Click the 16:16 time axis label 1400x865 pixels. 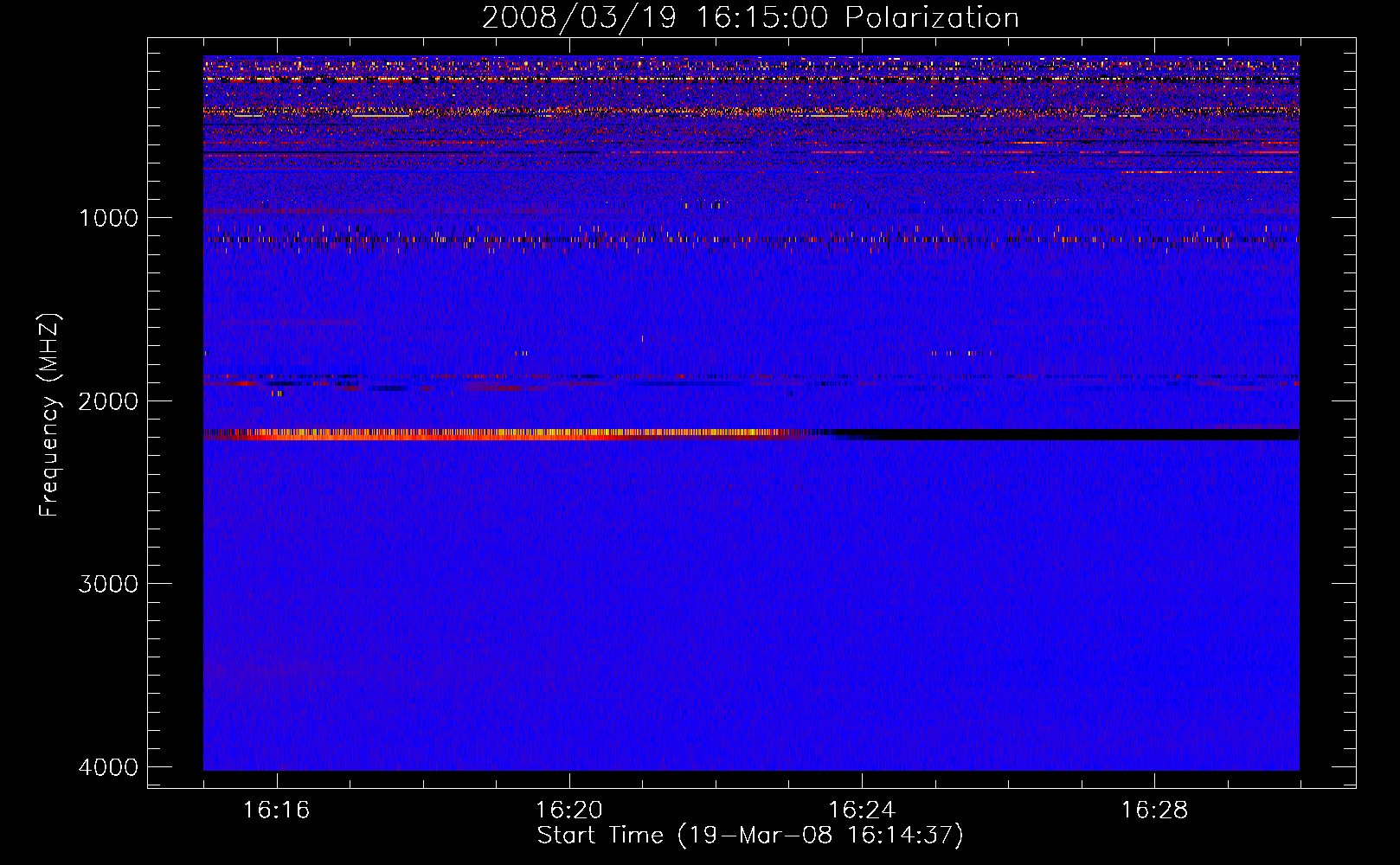(x=276, y=811)
